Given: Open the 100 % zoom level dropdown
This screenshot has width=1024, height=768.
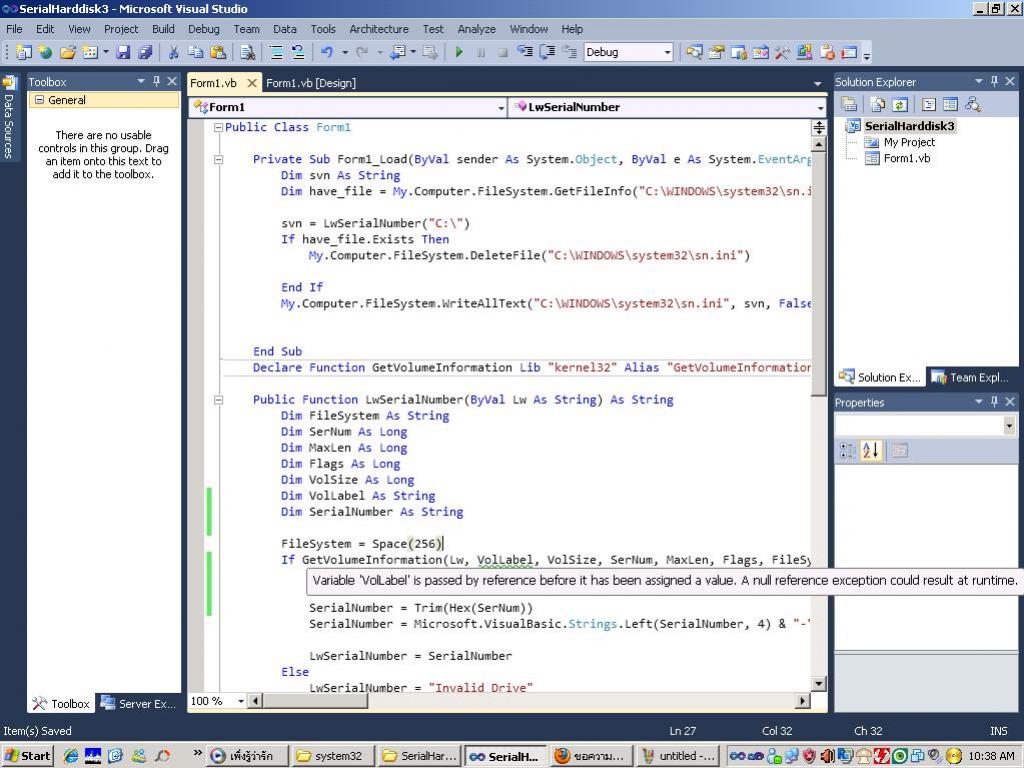Looking at the screenshot, I should [x=241, y=701].
